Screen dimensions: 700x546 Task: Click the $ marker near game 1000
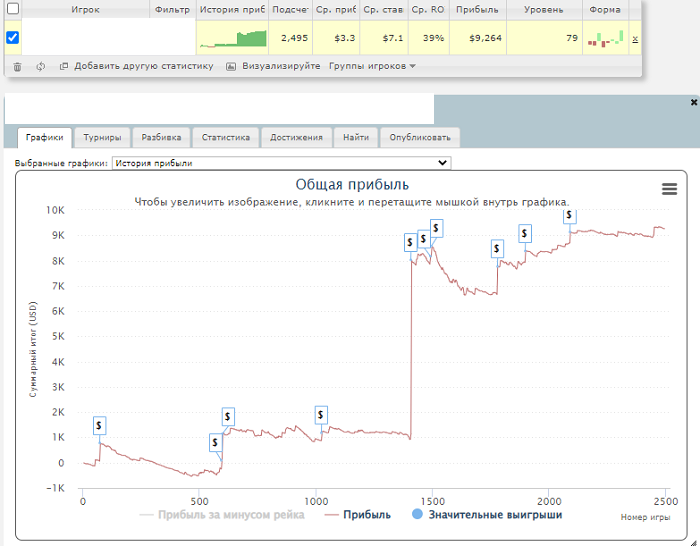click(321, 415)
